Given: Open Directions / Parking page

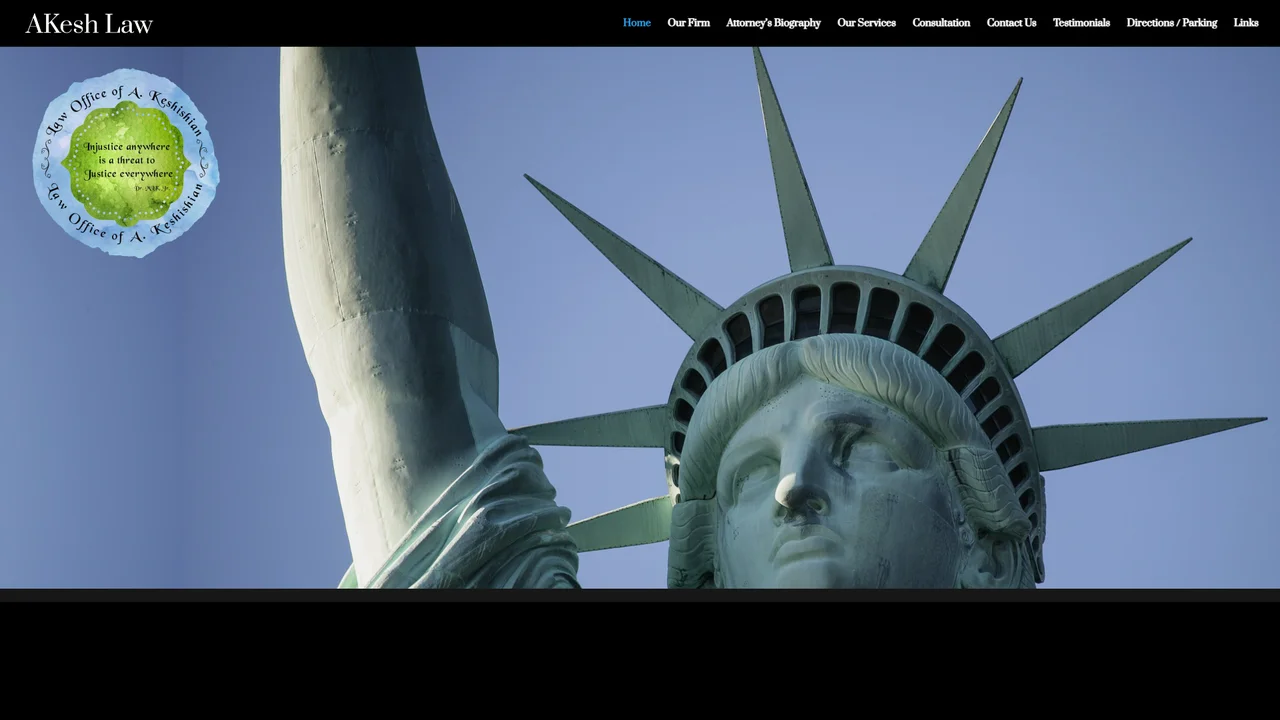Looking at the screenshot, I should (x=1172, y=23).
